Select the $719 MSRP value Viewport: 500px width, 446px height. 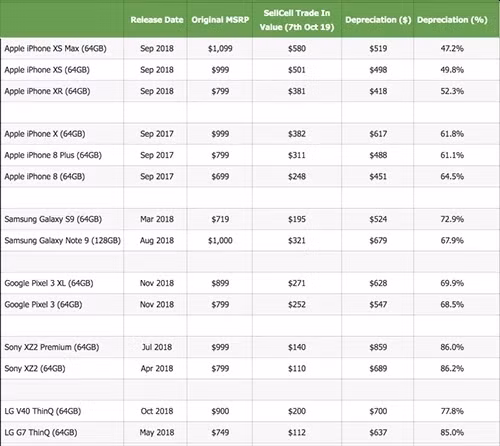[220, 219]
